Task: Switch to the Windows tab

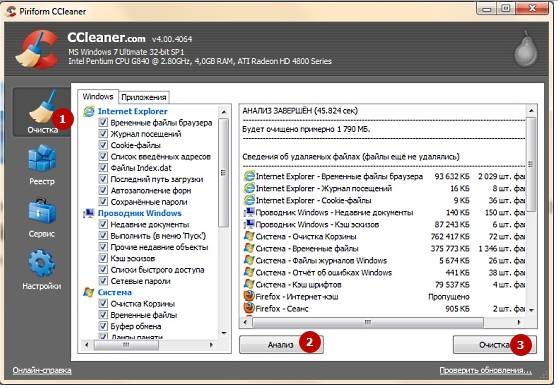Action: [98, 96]
